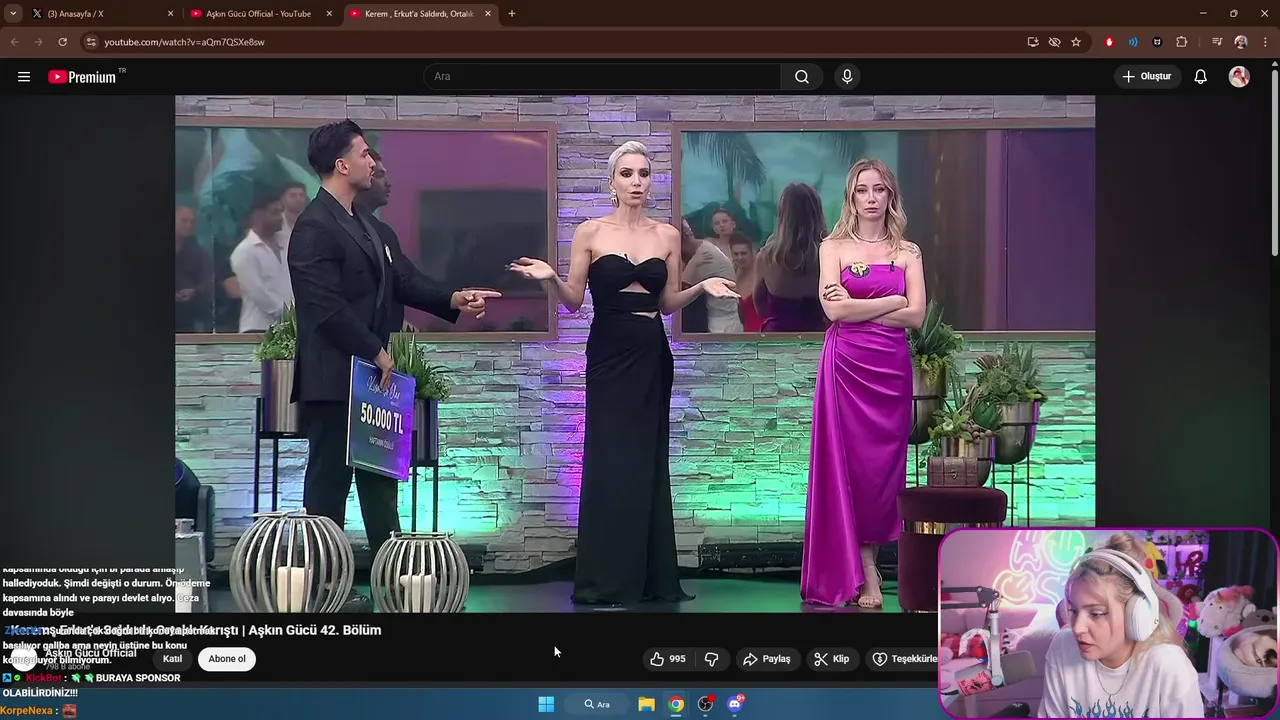Image resolution: width=1280 pixels, height=720 pixels.
Task: Close the active Kerem video tab
Action: (488, 14)
